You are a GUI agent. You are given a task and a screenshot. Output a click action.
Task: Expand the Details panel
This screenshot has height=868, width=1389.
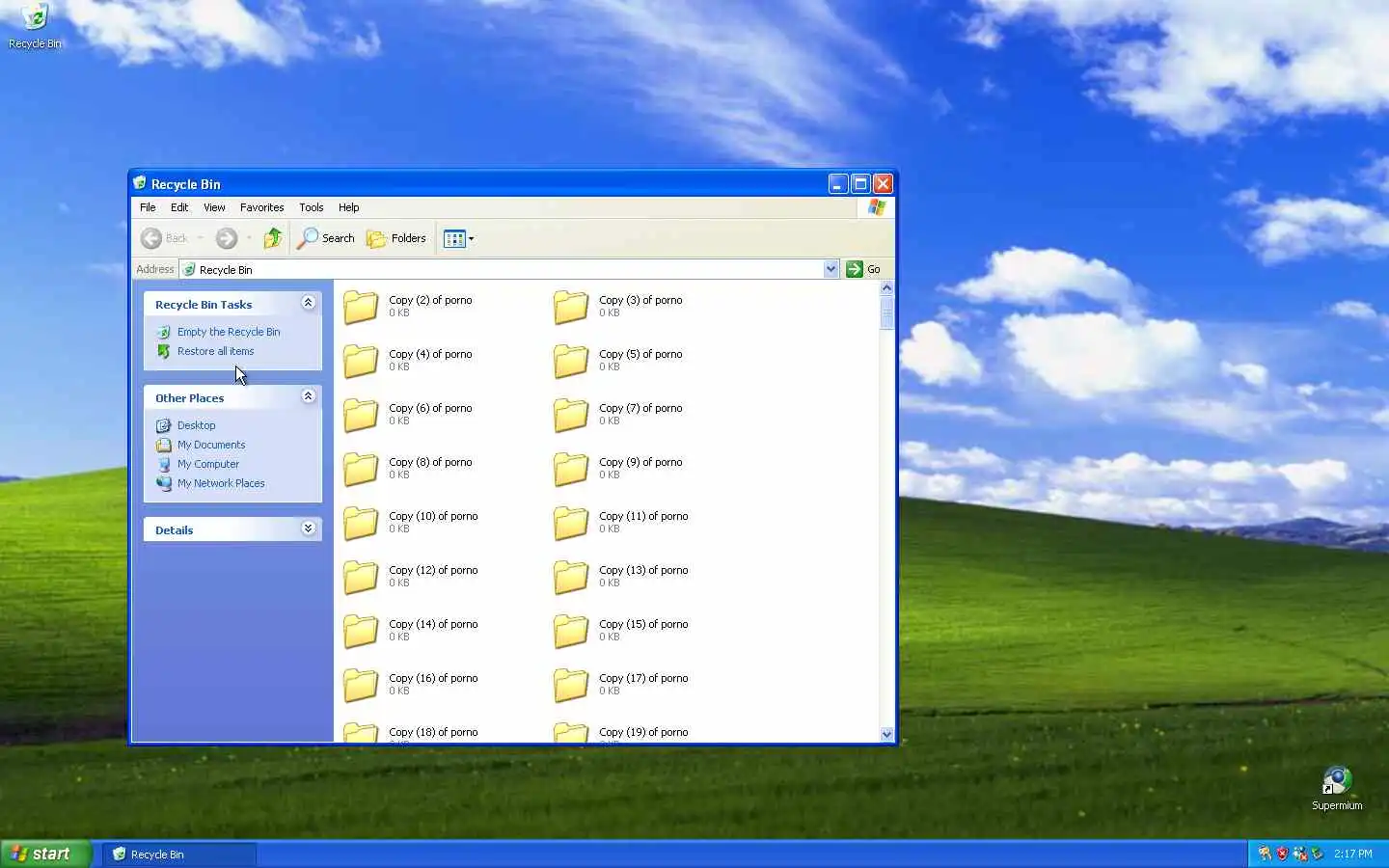308,529
